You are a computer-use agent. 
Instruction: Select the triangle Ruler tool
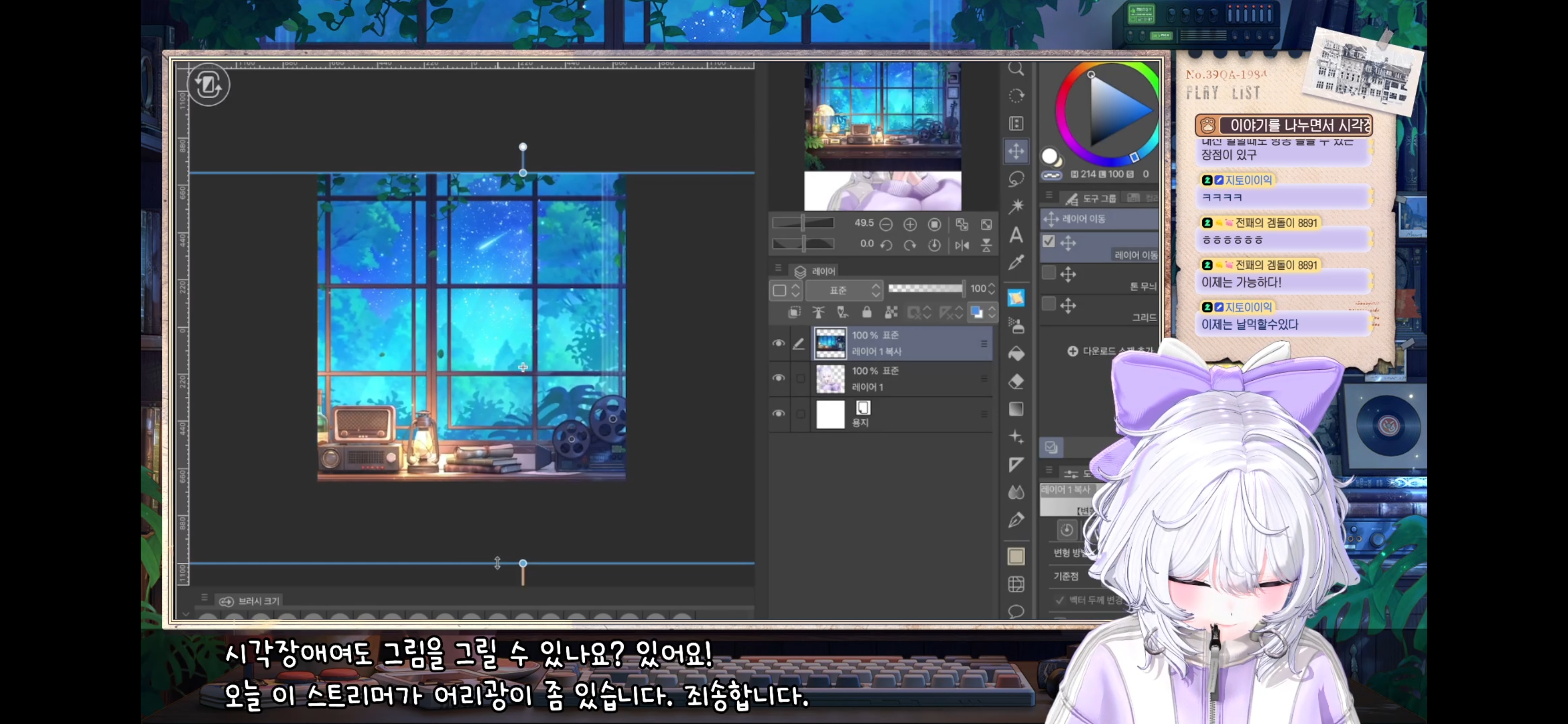click(1016, 465)
